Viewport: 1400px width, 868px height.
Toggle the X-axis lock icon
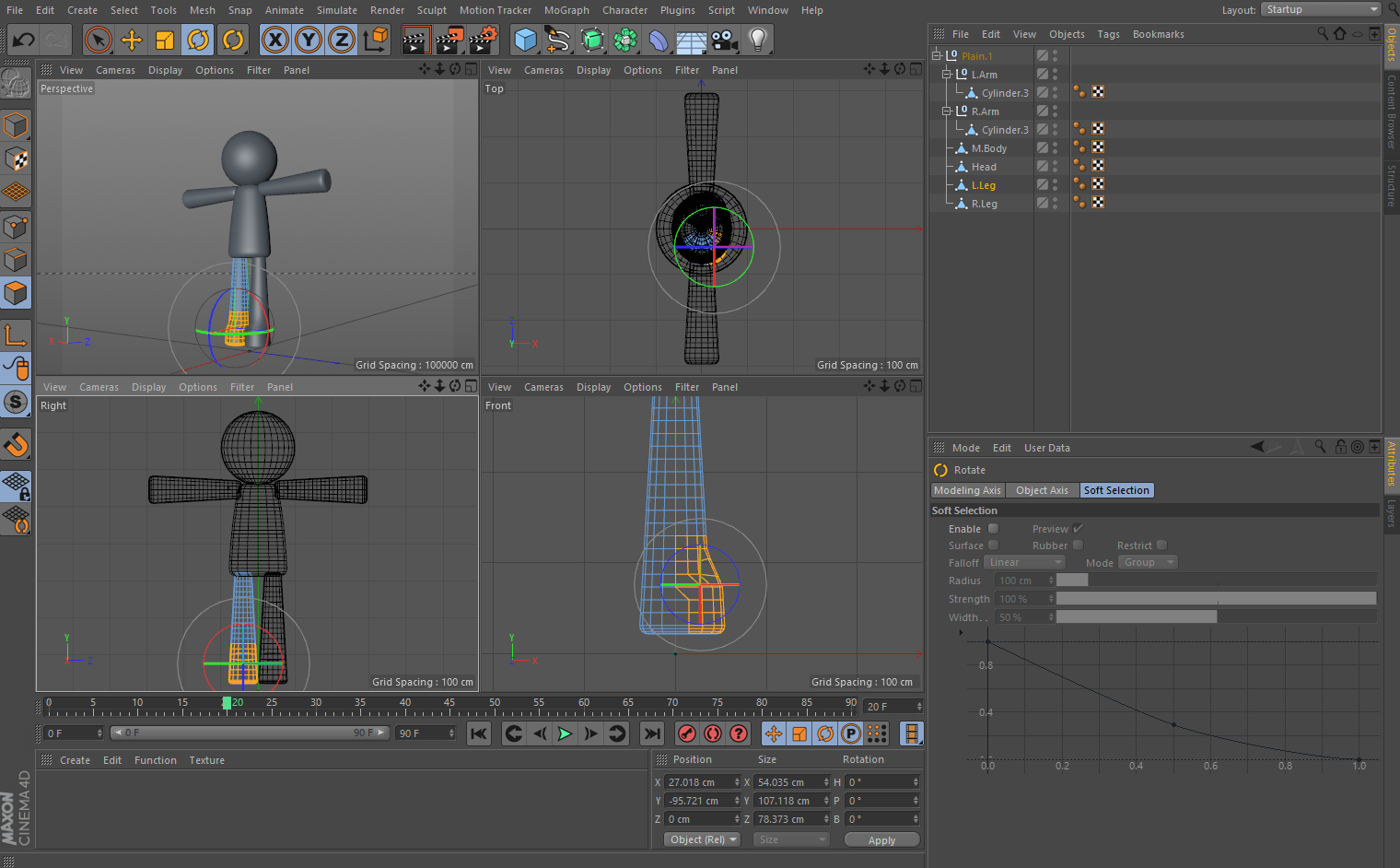274,40
